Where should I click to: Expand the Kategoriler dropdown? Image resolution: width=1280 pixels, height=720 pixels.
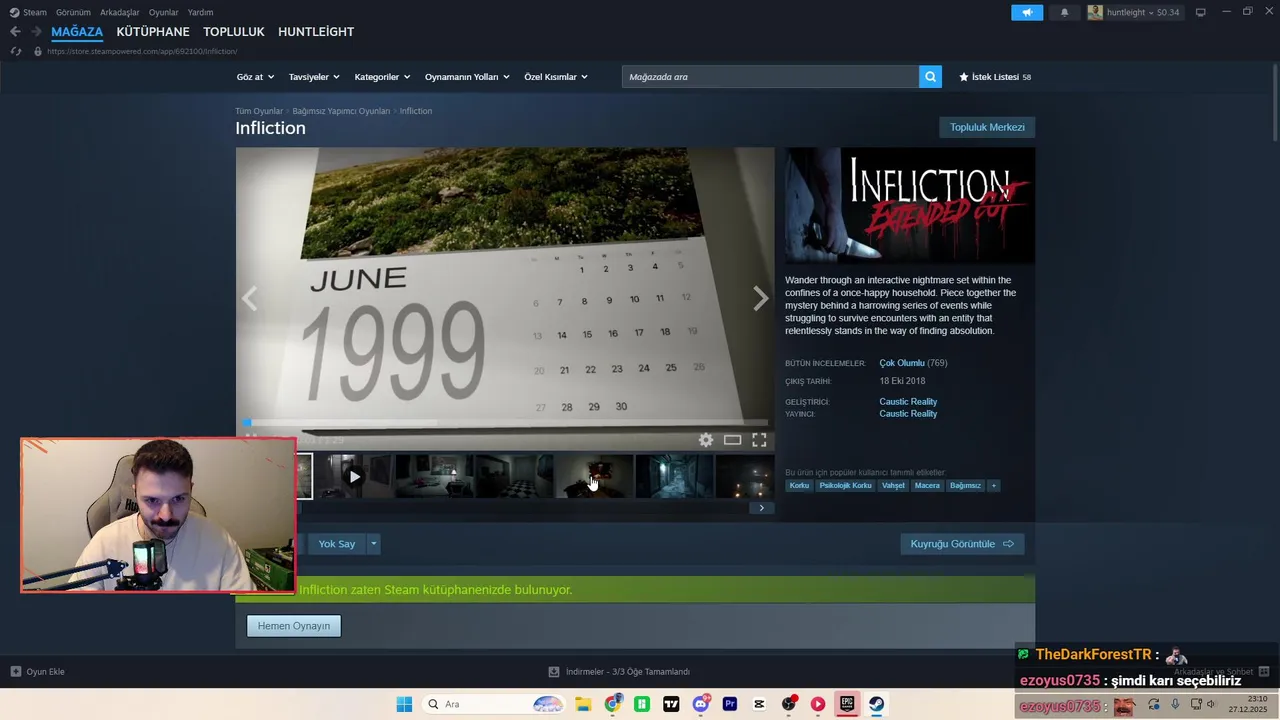[x=382, y=77]
